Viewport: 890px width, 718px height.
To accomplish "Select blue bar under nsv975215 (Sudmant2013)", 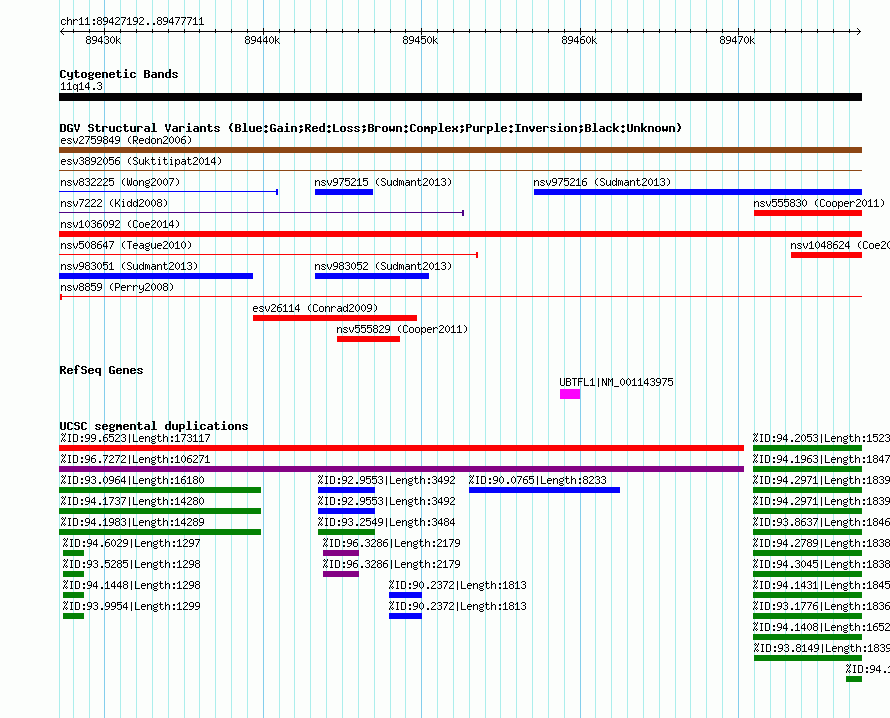I will click(x=344, y=192).
